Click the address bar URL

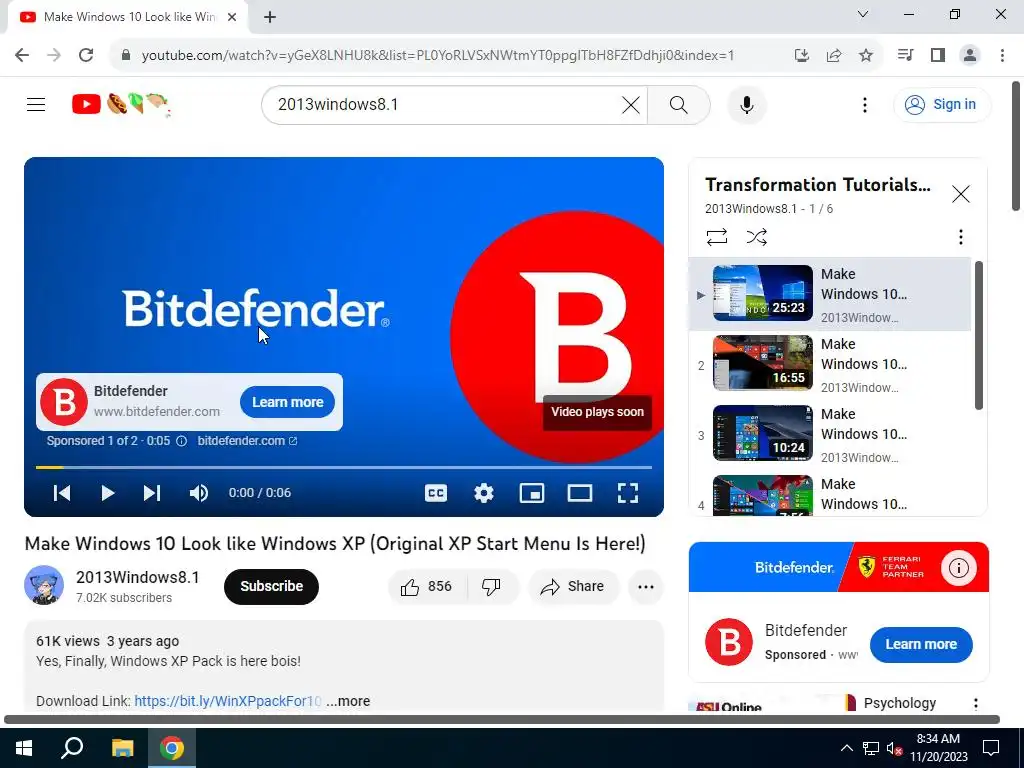click(x=438, y=55)
